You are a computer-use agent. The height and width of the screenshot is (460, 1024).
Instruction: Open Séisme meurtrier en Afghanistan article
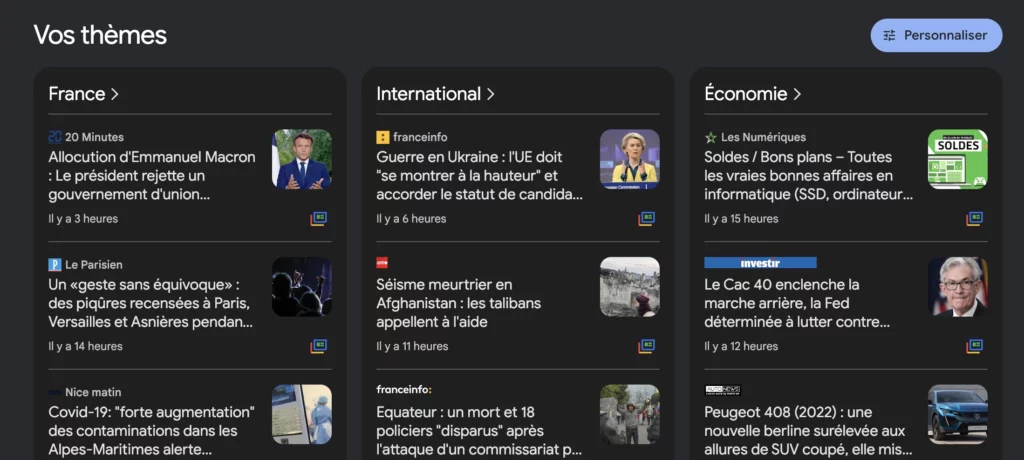pyautogui.click(x=458, y=303)
